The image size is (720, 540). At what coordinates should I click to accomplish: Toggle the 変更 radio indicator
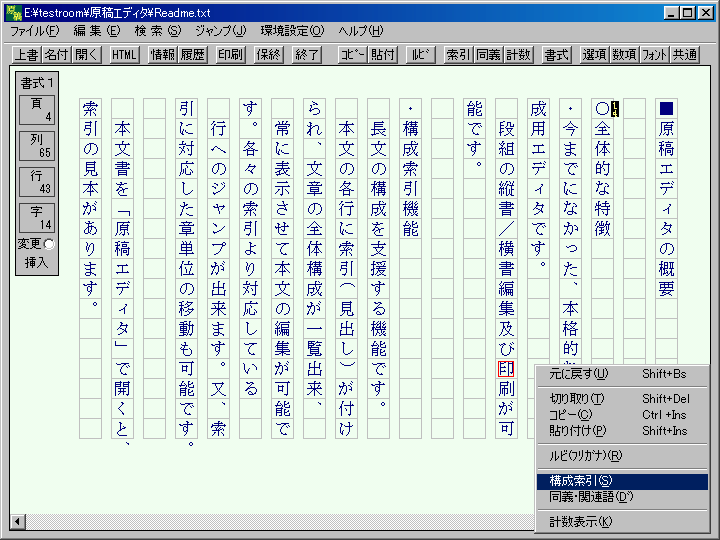point(50,244)
